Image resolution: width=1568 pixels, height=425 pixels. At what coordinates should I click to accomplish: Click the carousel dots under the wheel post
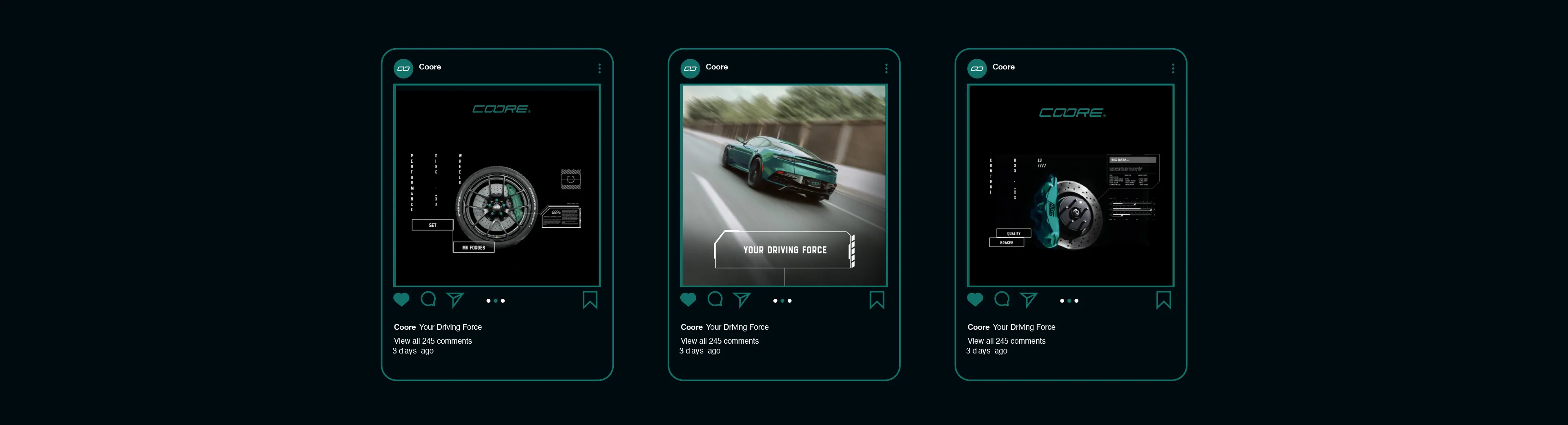coord(495,301)
